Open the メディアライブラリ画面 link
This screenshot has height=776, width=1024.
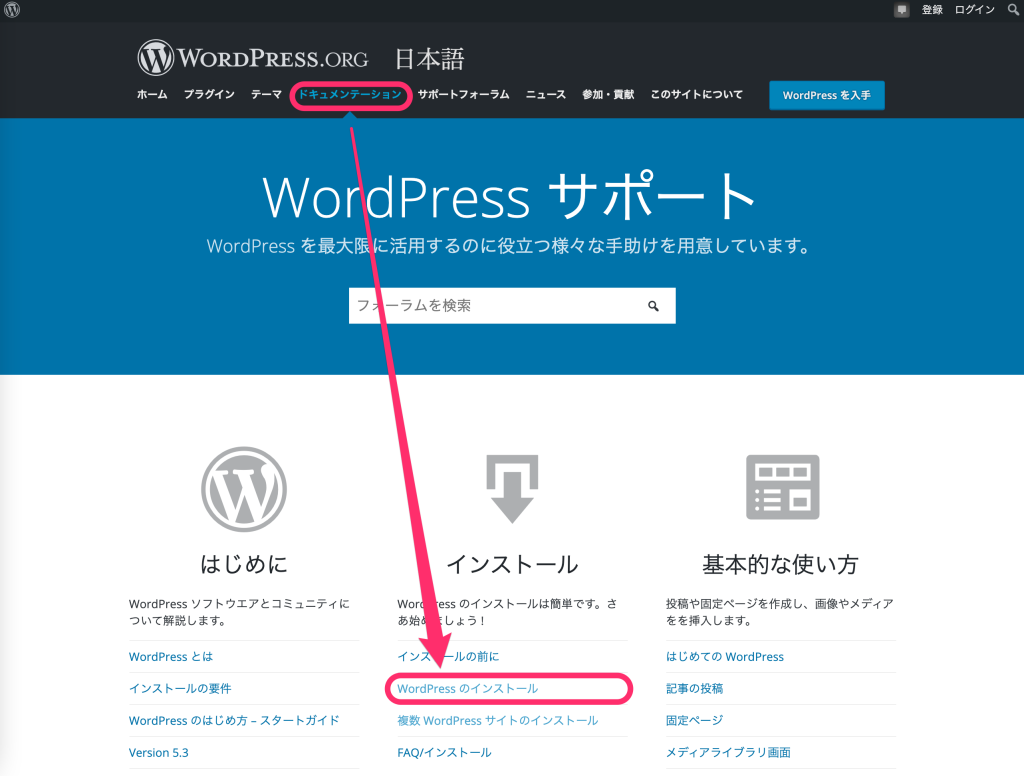[728, 753]
